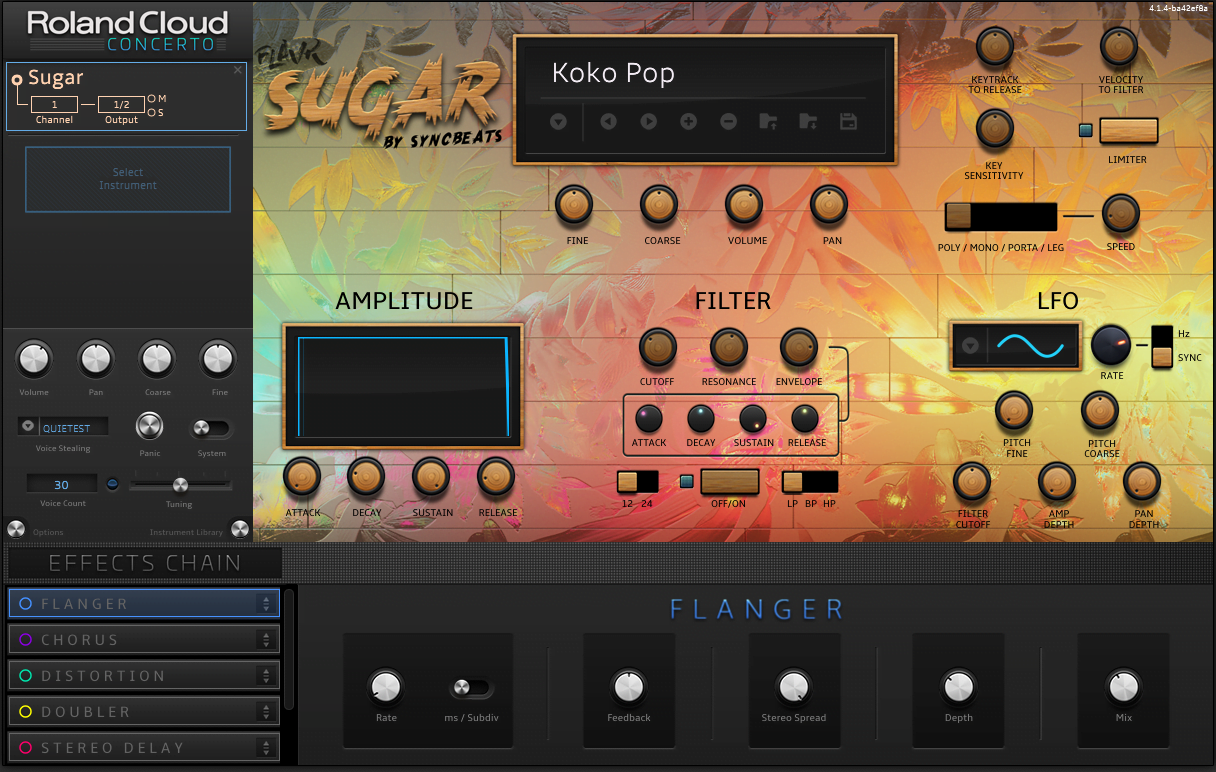1216x772 pixels.
Task: Click the wooden Pan knob under the preset display
Action: [x=829, y=205]
